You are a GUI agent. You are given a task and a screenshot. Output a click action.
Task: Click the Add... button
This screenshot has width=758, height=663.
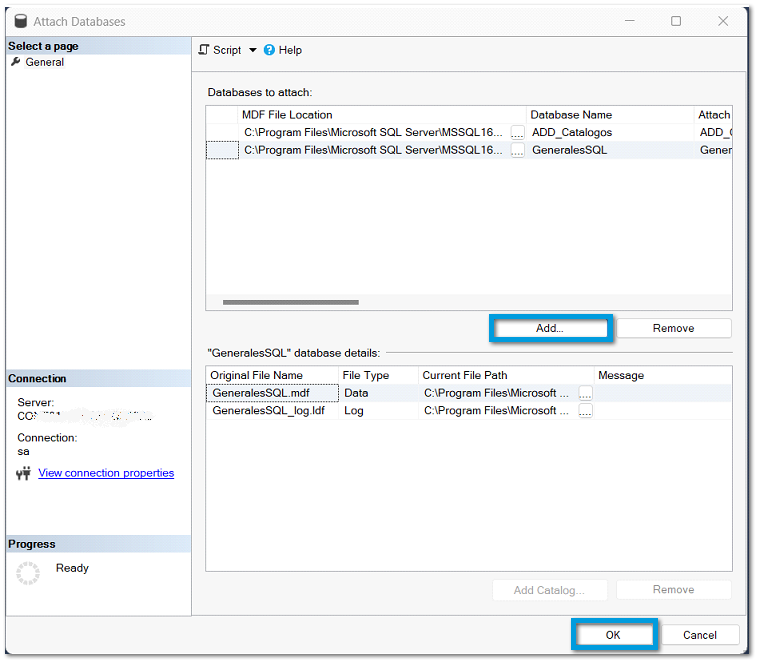tap(549, 328)
